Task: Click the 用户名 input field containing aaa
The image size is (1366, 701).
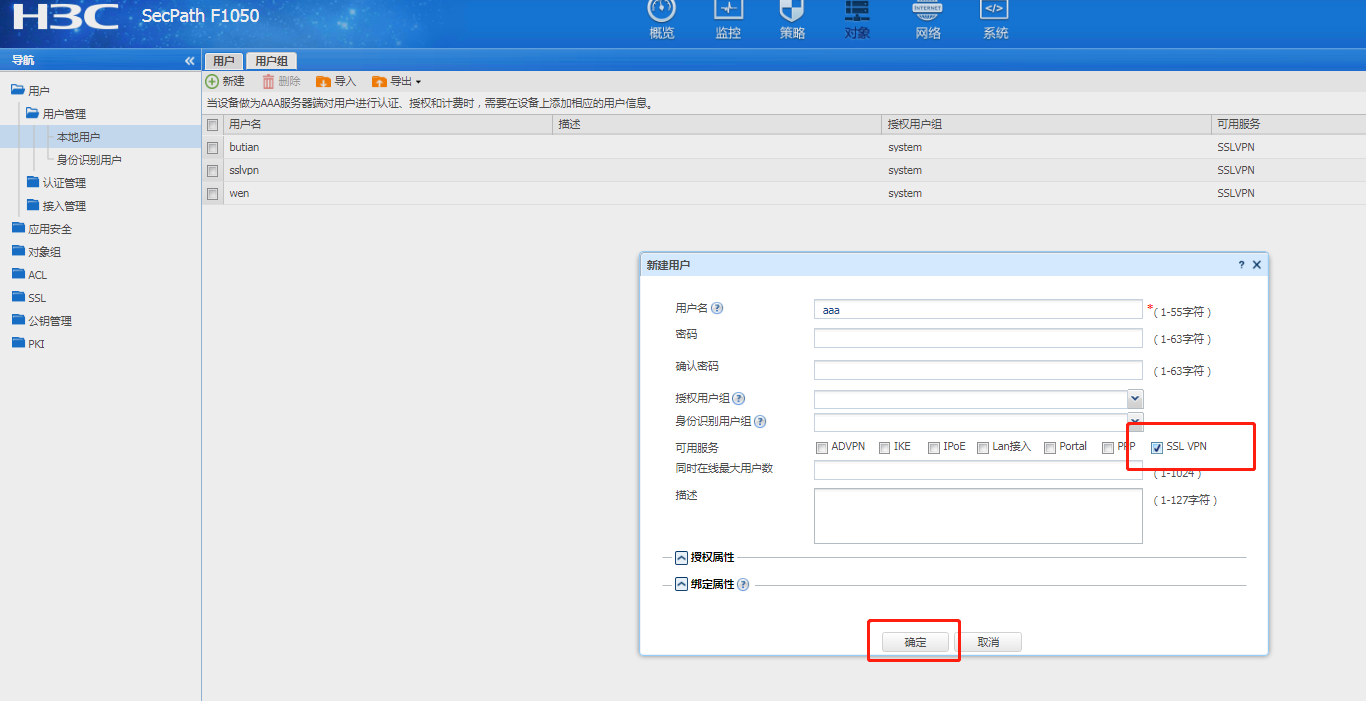Action: pyautogui.click(x=978, y=309)
